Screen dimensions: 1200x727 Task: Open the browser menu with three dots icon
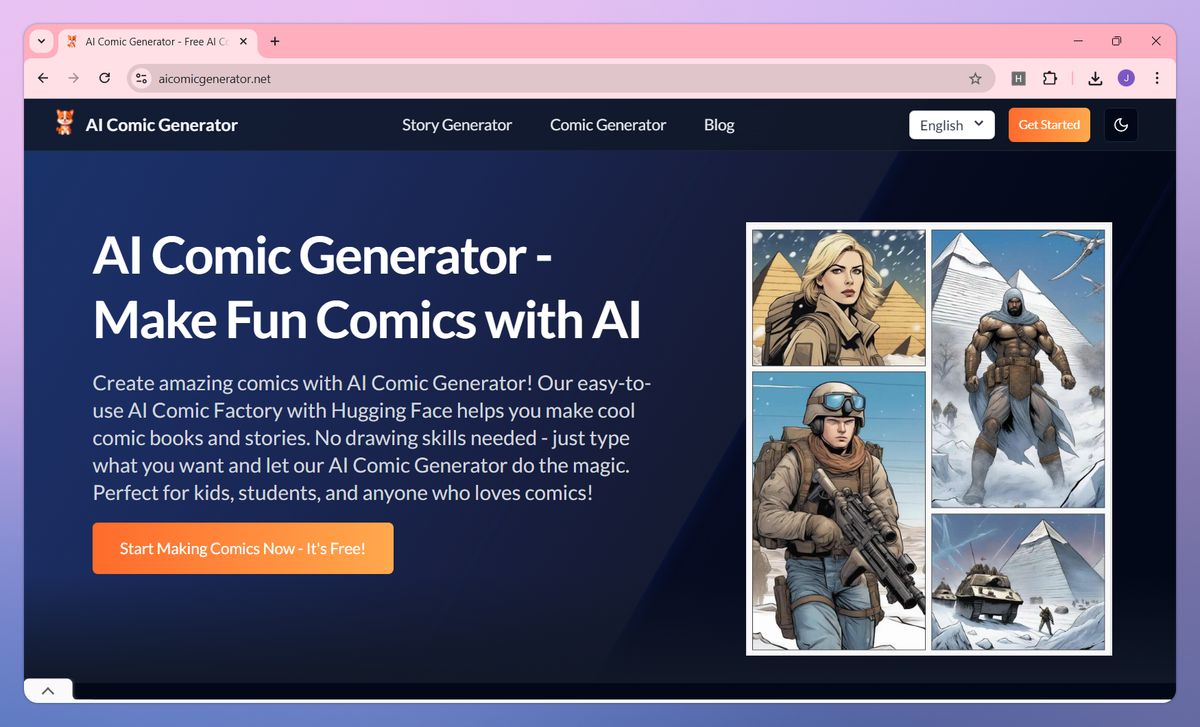[x=1157, y=78]
